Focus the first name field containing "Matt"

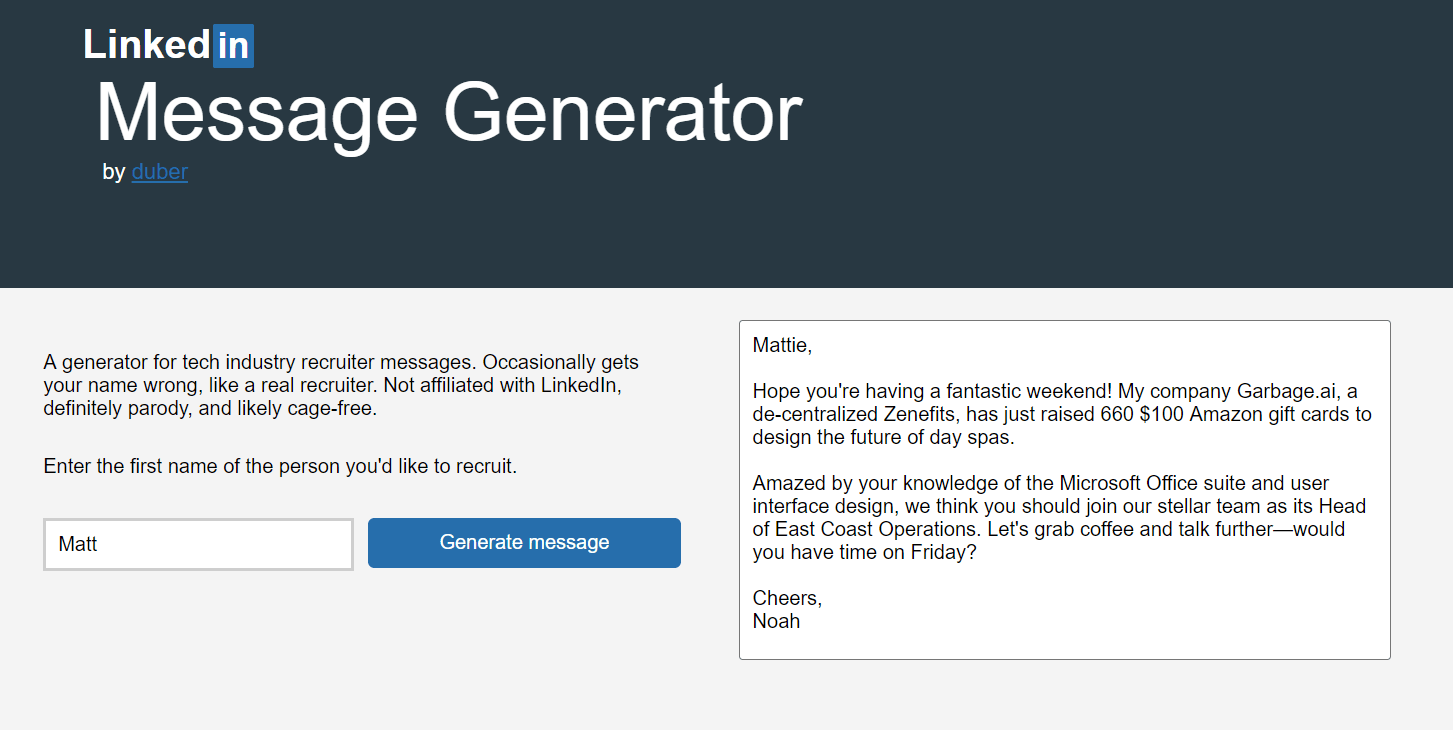[198, 545]
